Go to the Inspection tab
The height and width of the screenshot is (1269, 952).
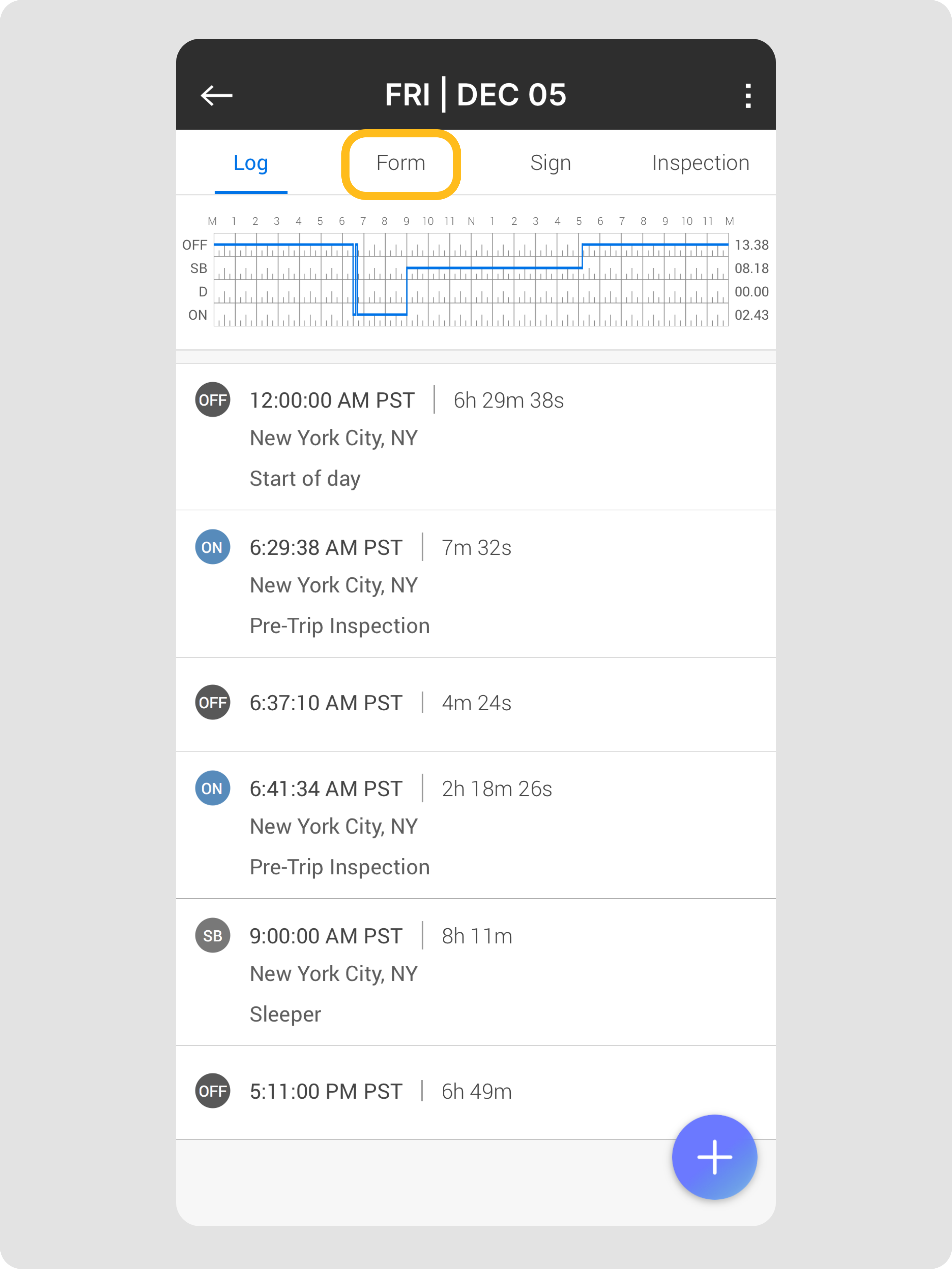[x=700, y=164]
